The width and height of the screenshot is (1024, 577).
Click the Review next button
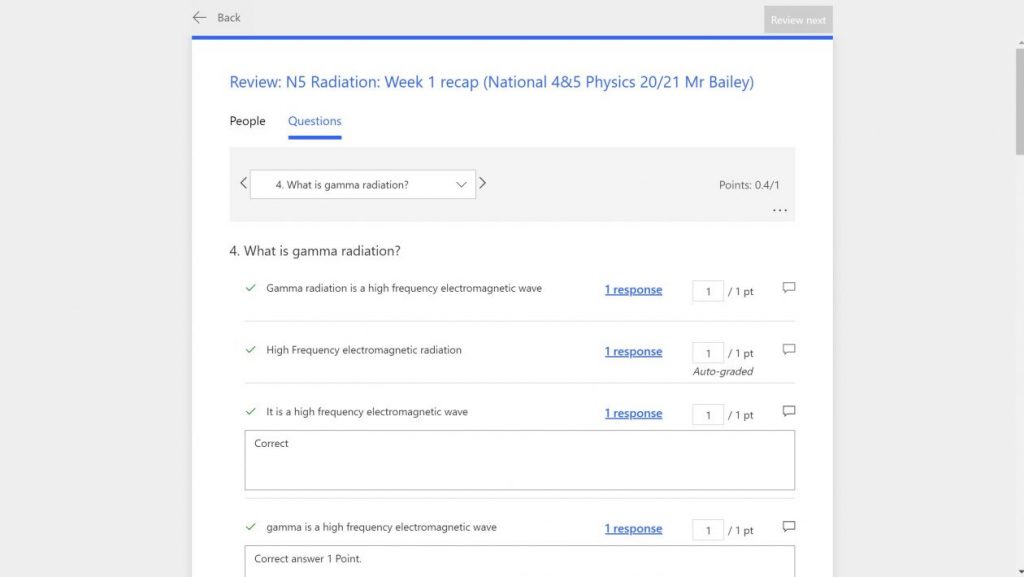click(x=797, y=18)
